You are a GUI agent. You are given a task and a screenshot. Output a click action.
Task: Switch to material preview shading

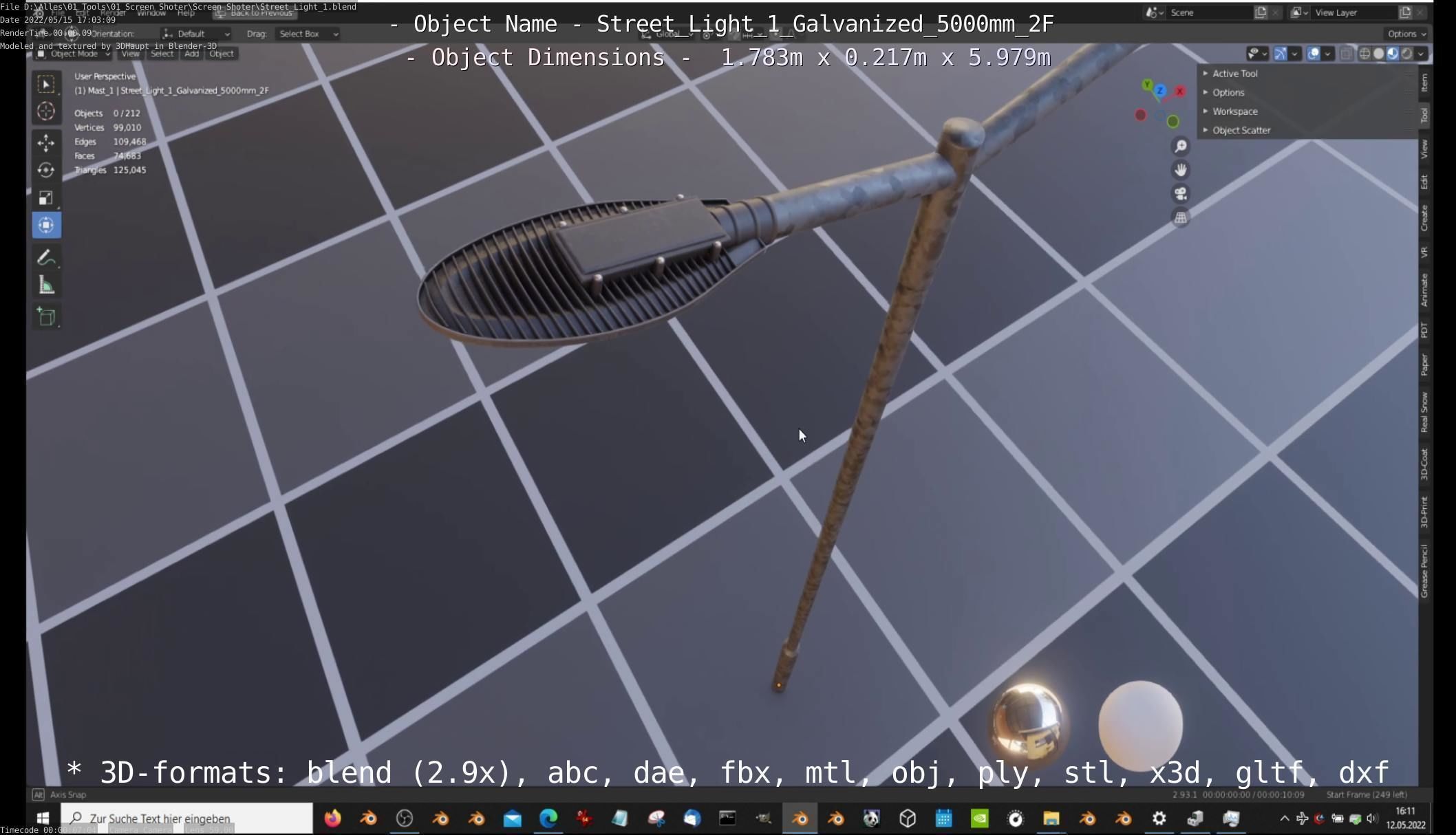[x=1393, y=54]
